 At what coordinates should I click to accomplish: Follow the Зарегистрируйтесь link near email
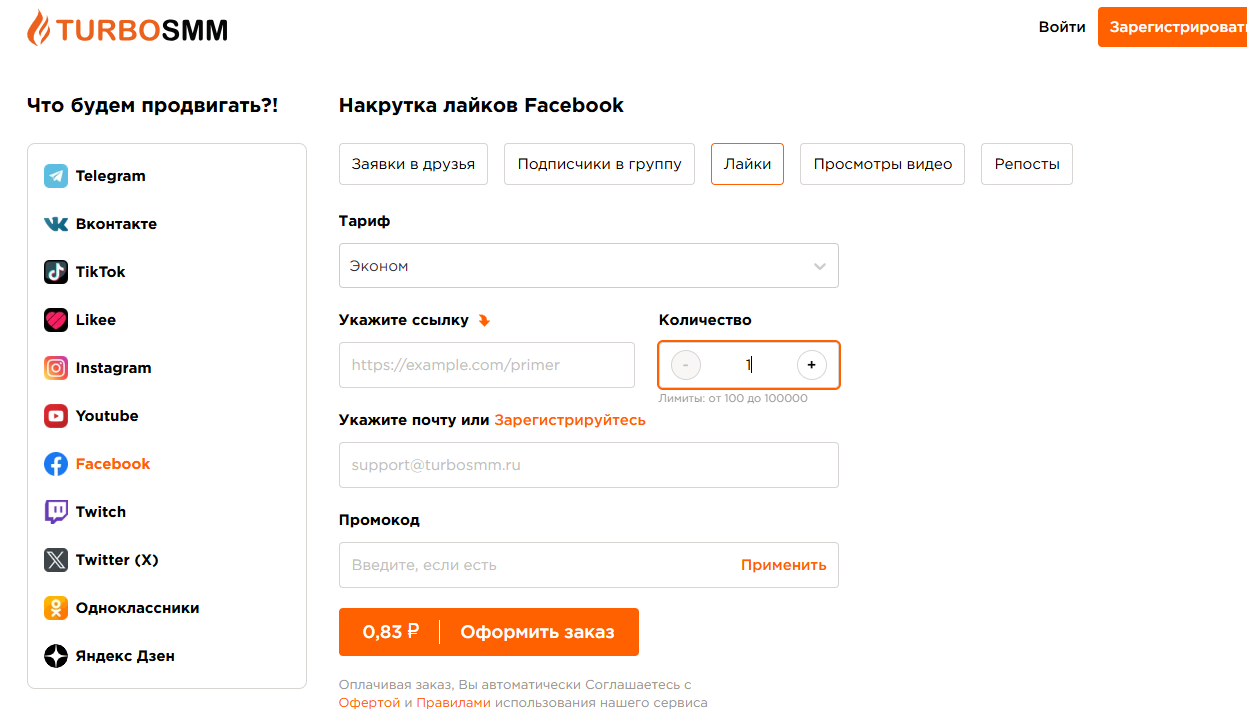[570, 420]
